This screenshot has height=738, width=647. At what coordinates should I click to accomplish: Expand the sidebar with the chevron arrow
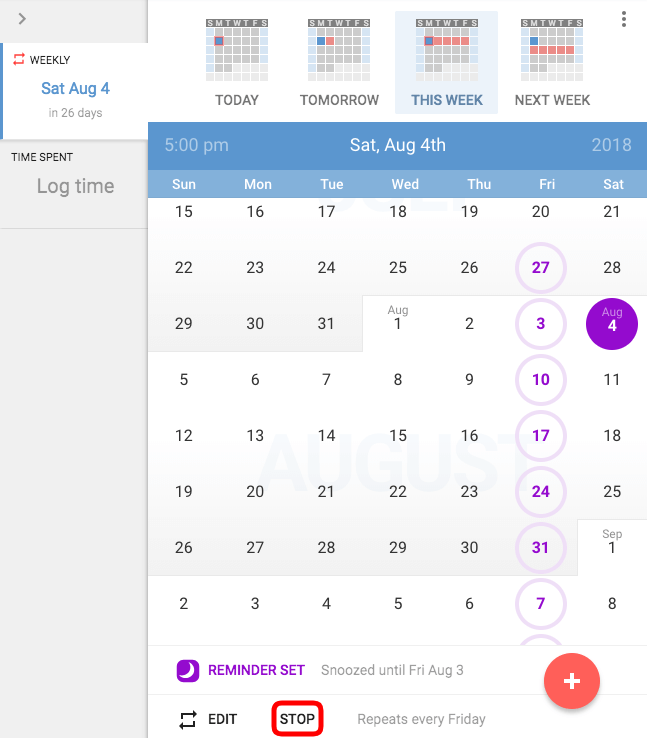22,19
